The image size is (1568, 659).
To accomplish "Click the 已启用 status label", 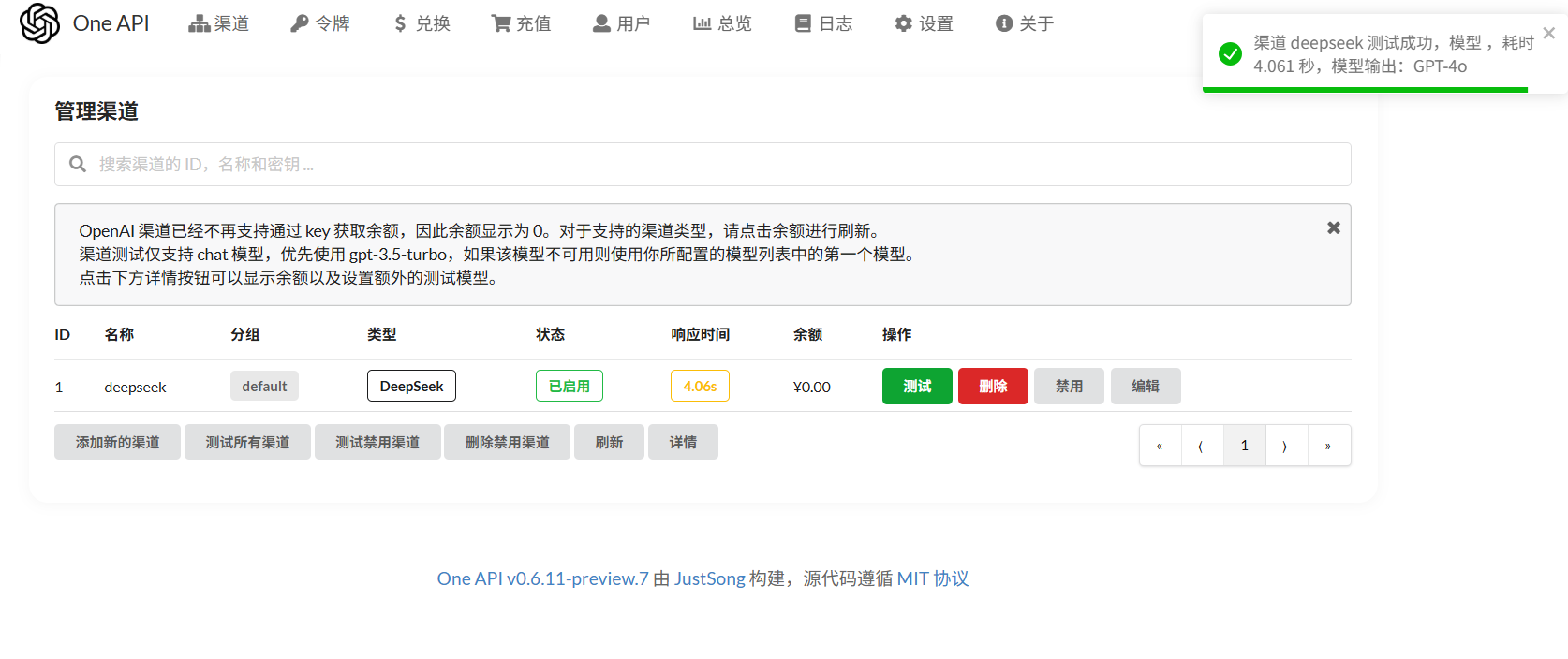I will coord(570,386).
